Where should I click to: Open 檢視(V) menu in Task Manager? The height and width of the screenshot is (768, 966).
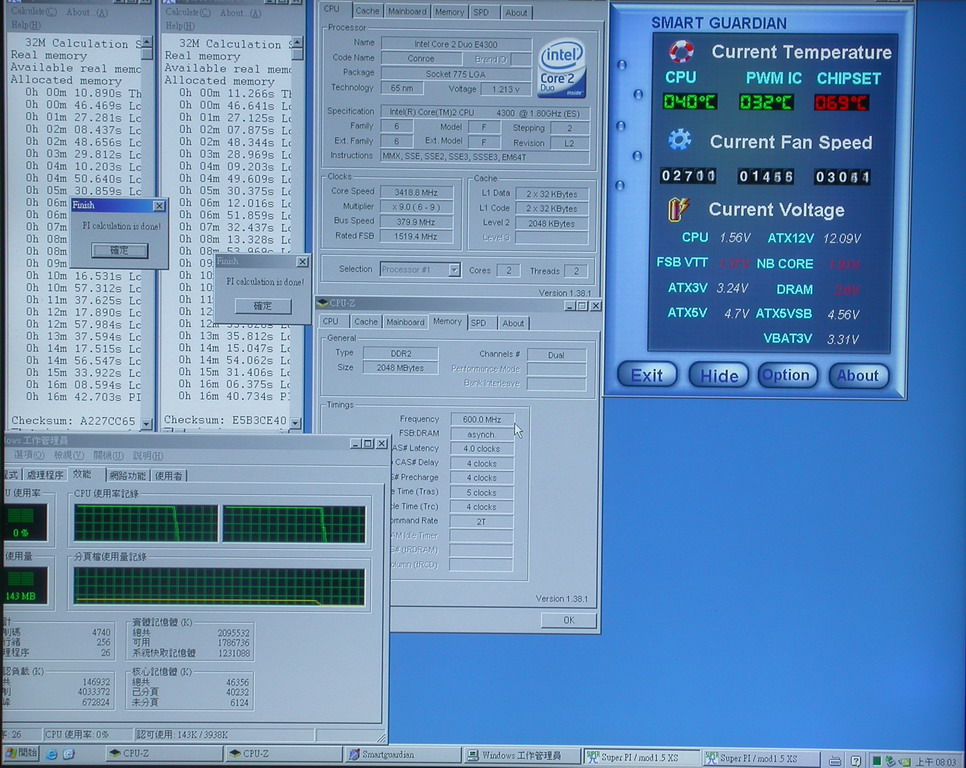coord(68,455)
